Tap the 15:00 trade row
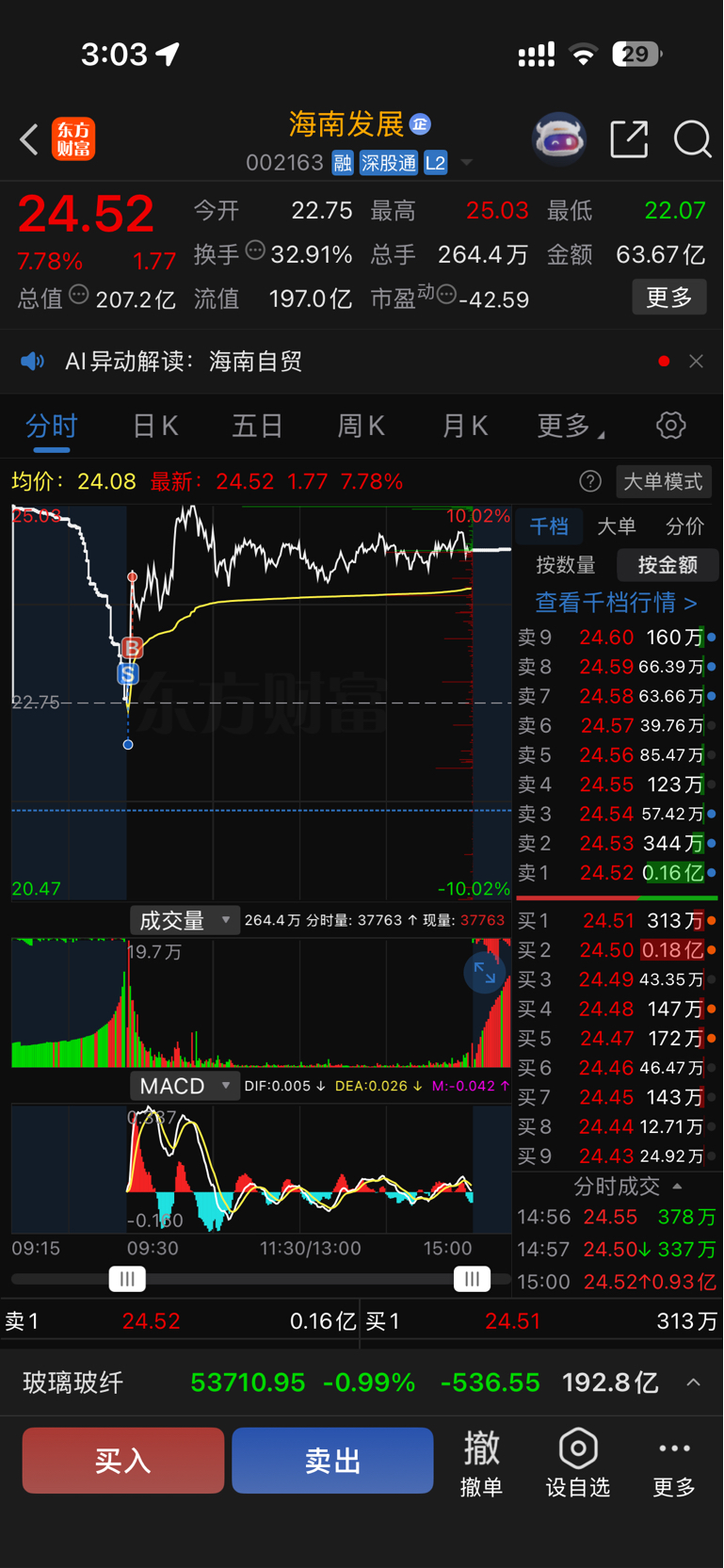724x1568 pixels. coord(617,1282)
